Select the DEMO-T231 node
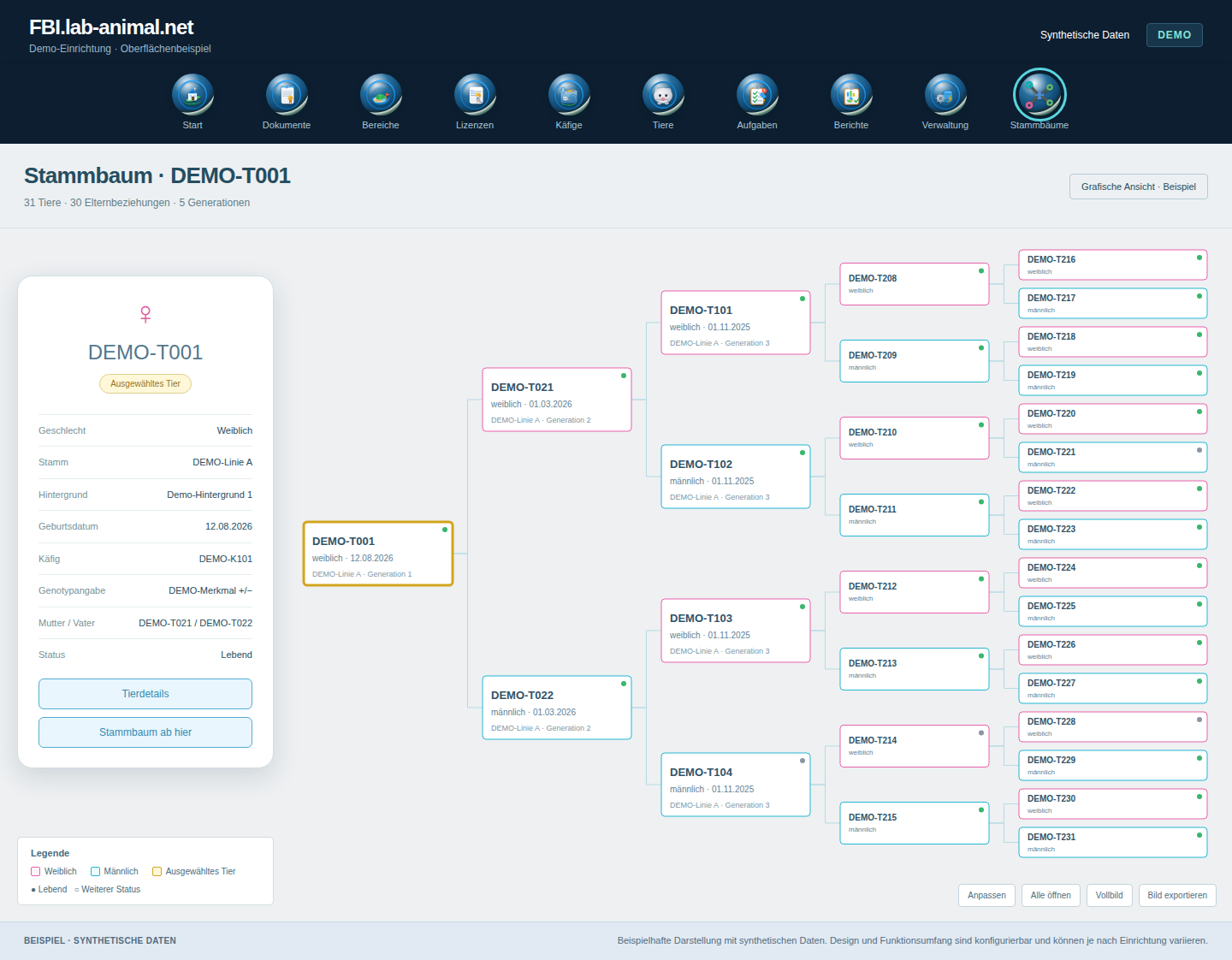Image resolution: width=1232 pixels, height=960 pixels. pos(1113,843)
